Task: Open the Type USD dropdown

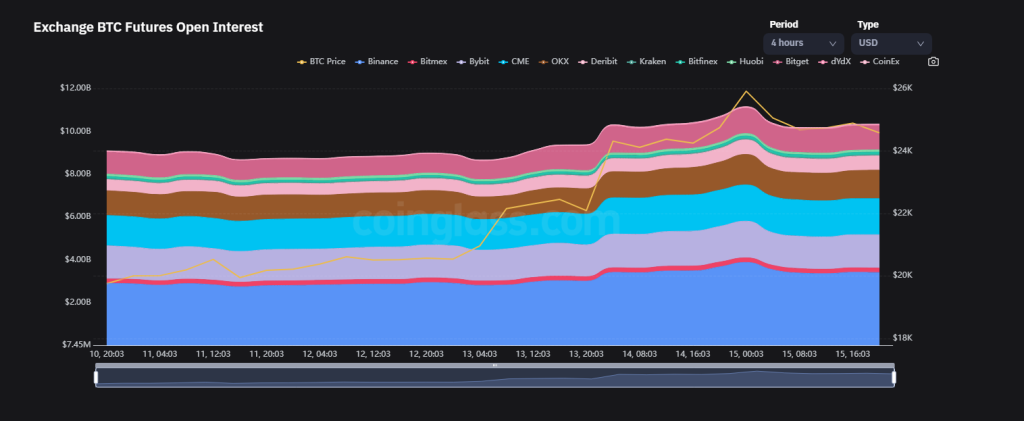Action: click(891, 43)
